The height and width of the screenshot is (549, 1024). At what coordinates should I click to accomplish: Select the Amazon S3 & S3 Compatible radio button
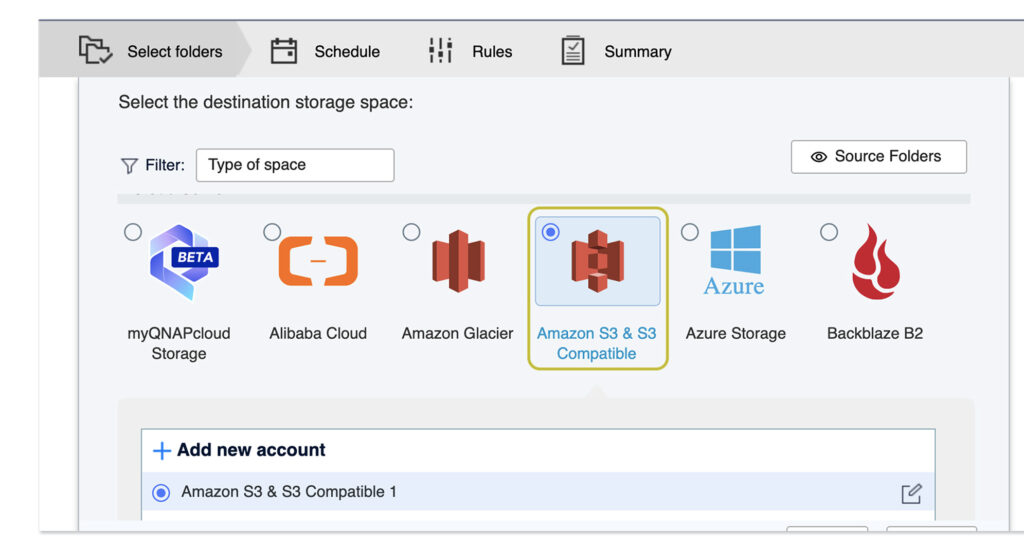pos(551,232)
